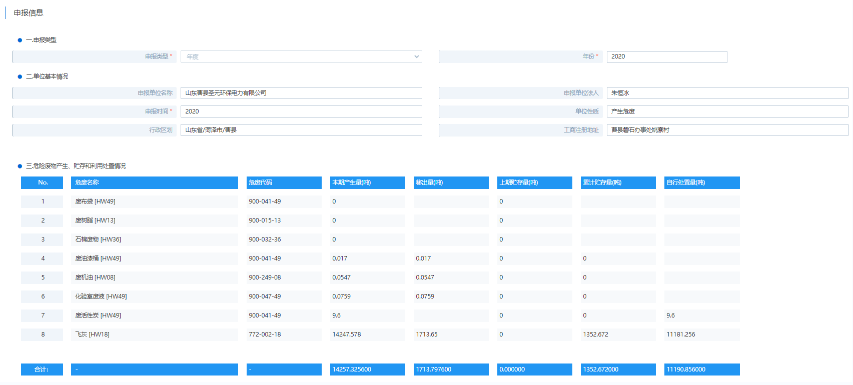The width and height of the screenshot is (853, 385).
Task: Click self-disposal value 11181.256
Action: pyautogui.click(x=702, y=334)
